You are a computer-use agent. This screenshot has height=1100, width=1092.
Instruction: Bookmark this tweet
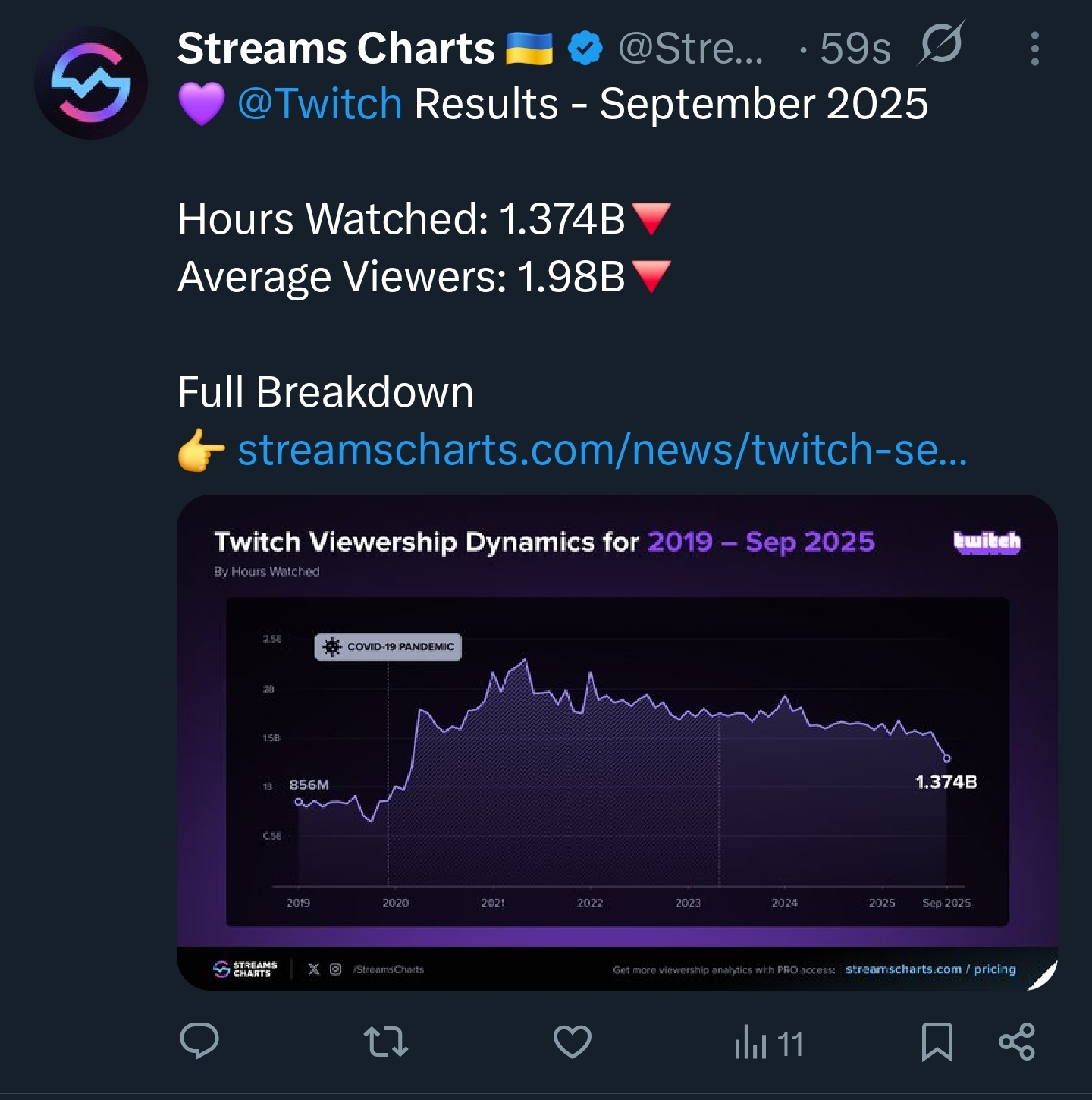[x=937, y=1042]
